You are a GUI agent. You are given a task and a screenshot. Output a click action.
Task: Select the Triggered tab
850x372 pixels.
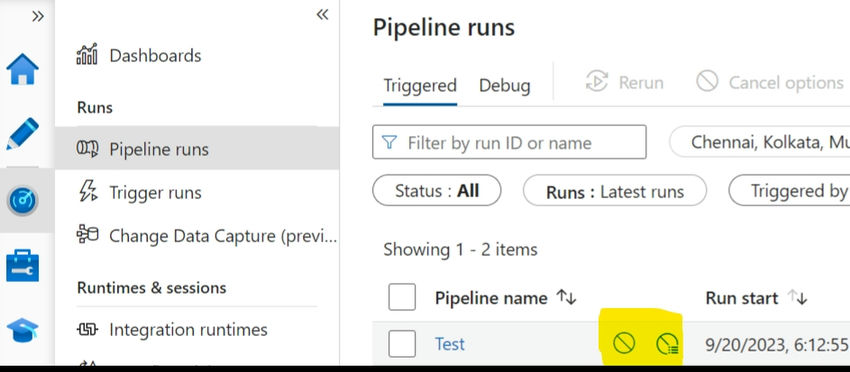420,85
